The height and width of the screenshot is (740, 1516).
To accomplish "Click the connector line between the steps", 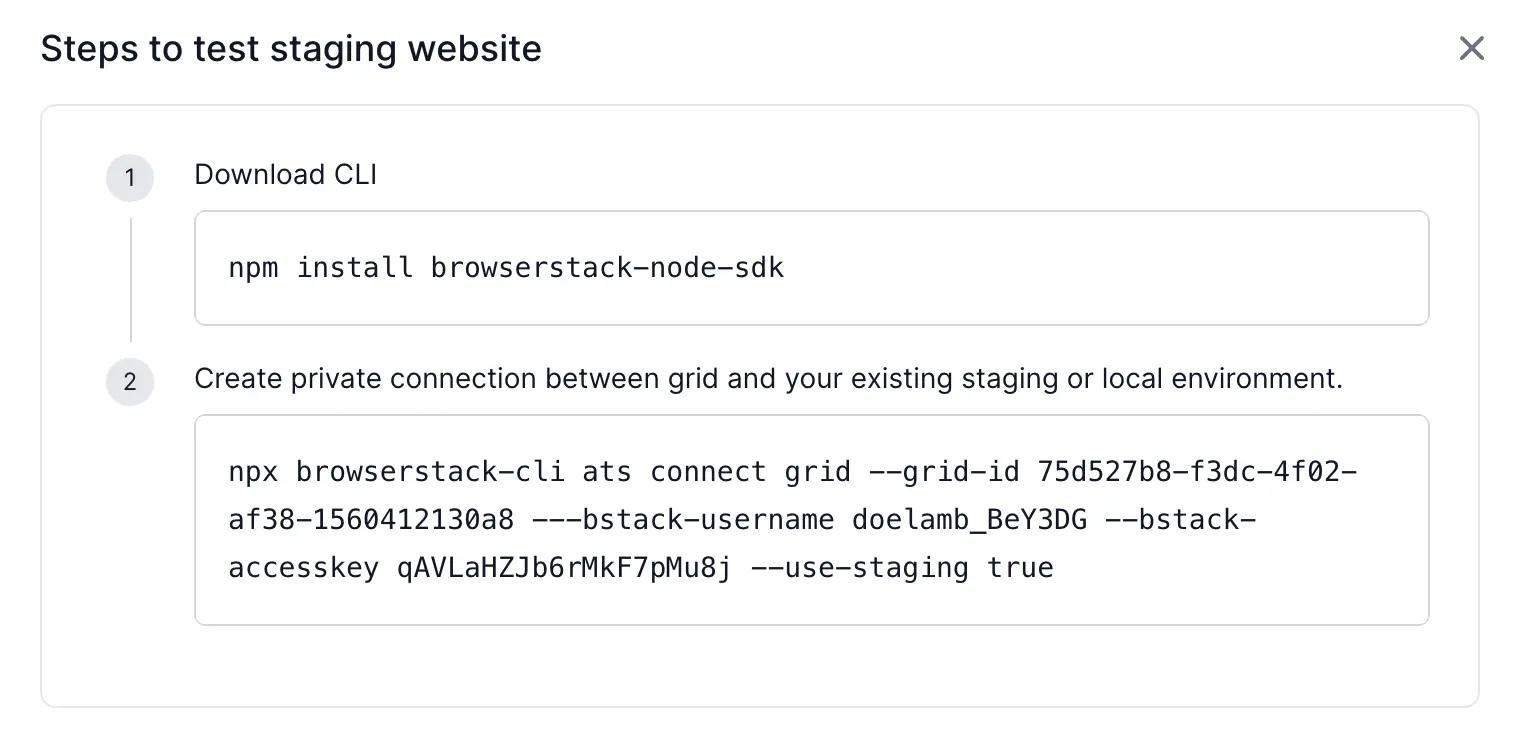I will (130, 280).
